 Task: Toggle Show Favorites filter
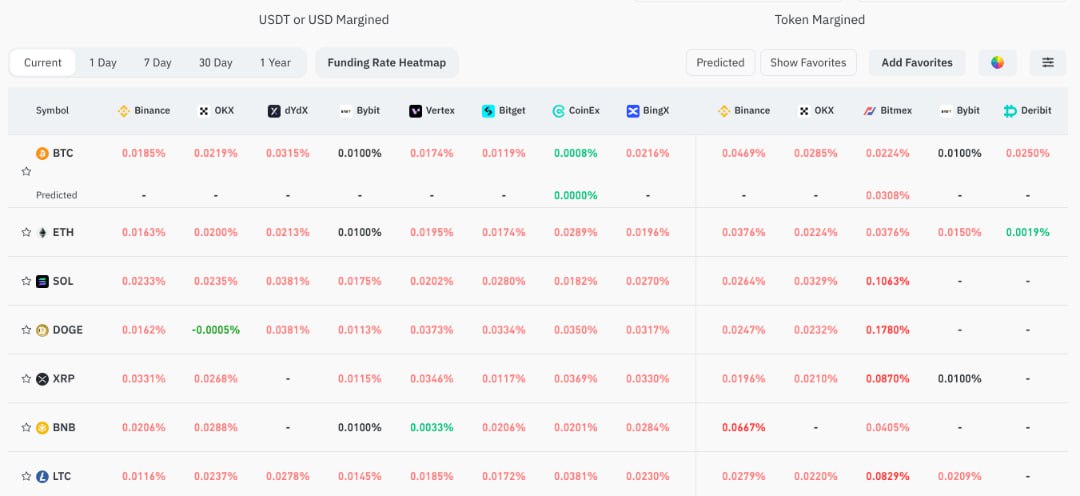pos(808,63)
